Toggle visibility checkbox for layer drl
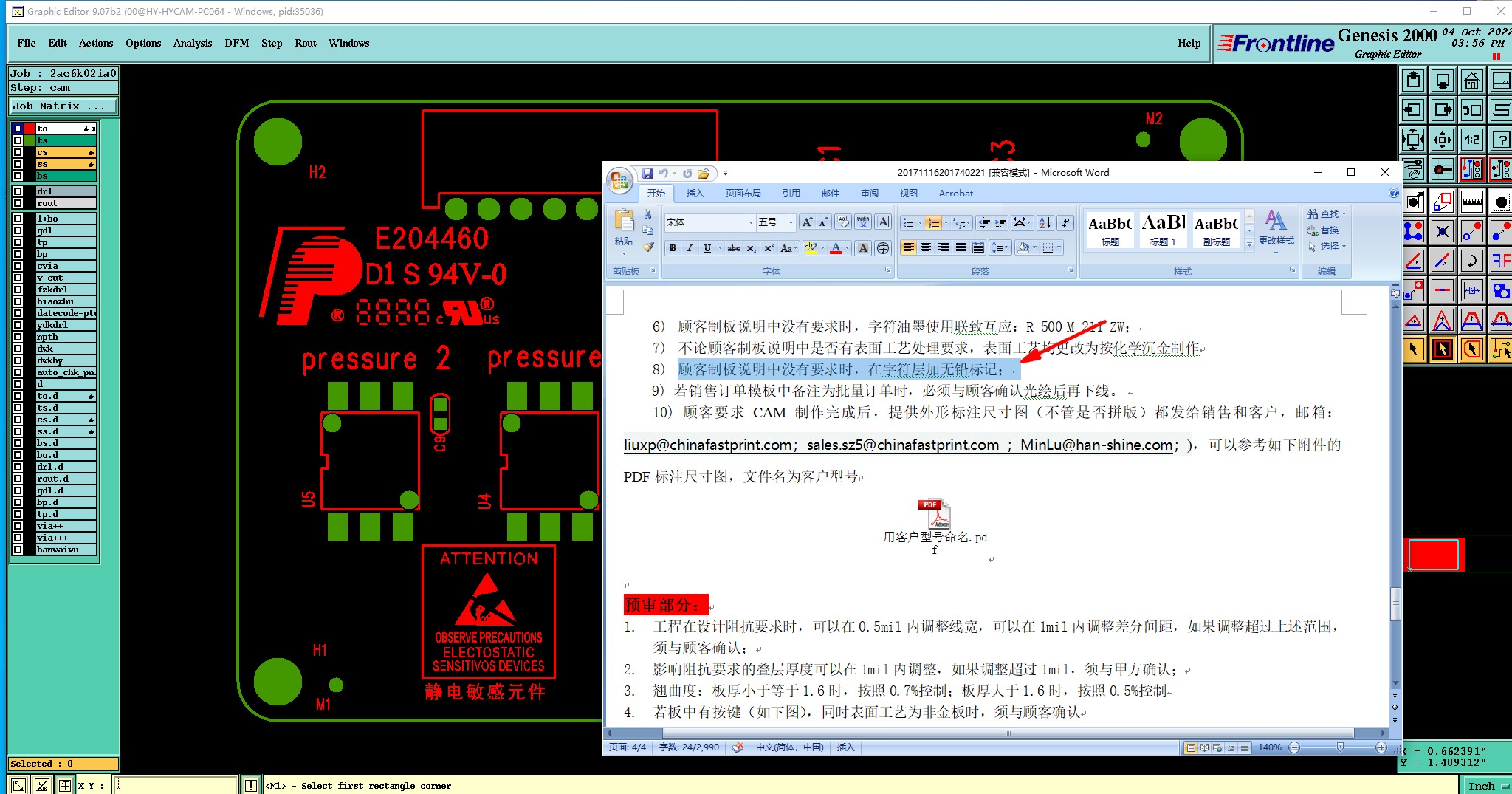The height and width of the screenshot is (794, 1512). (x=18, y=191)
